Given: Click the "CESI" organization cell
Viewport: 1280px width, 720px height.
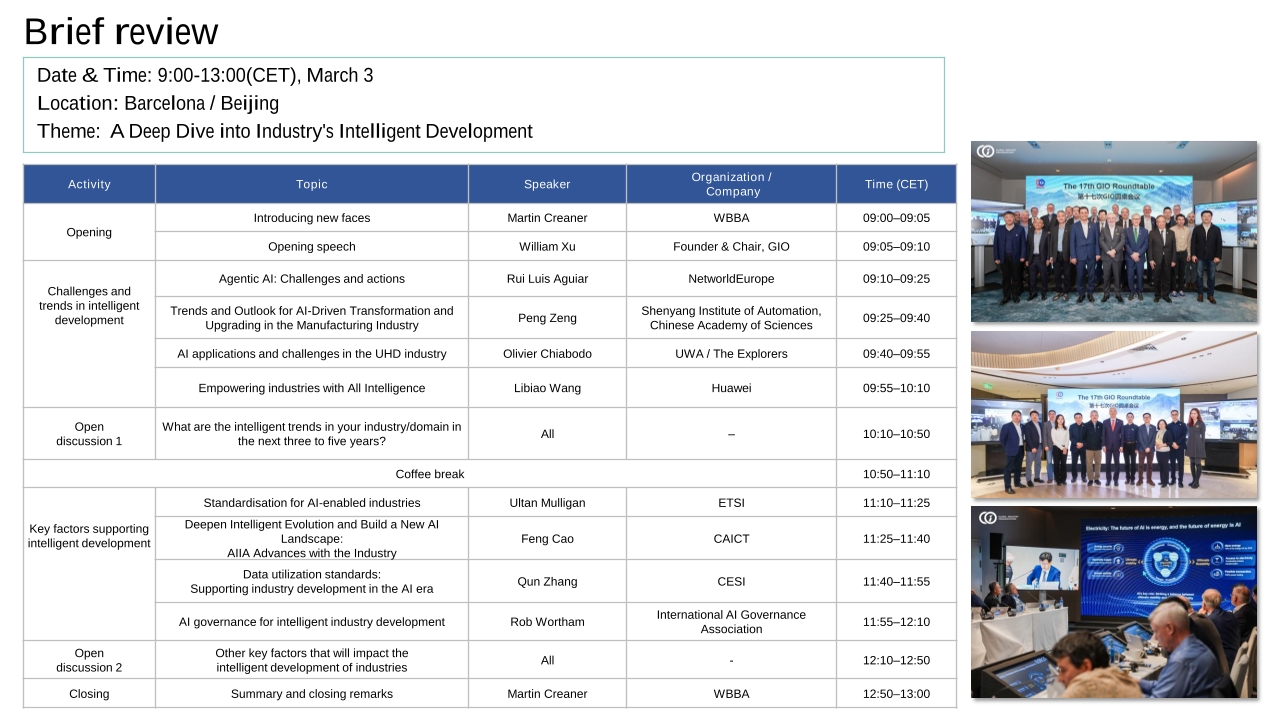Looking at the screenshot, I should pyautogui.click(x=731, y=582).
